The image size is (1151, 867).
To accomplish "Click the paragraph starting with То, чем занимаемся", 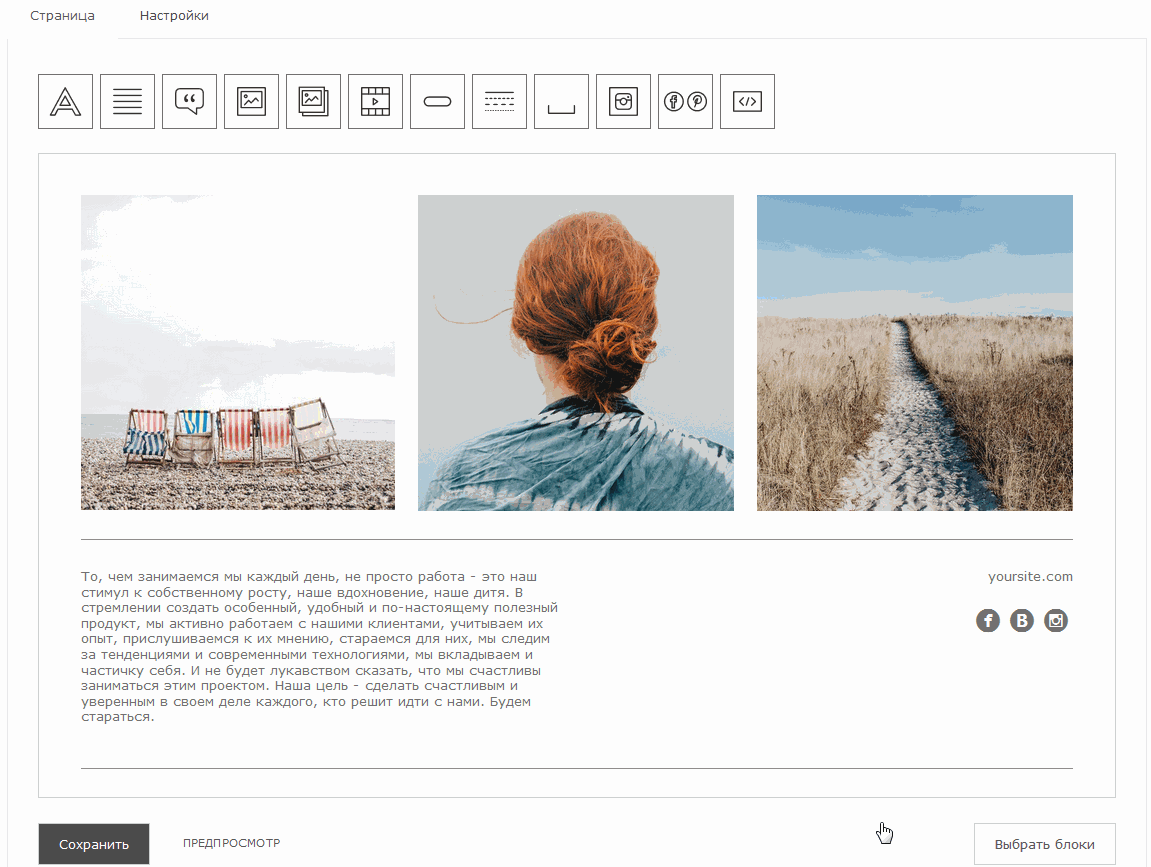I will [319, 647].
